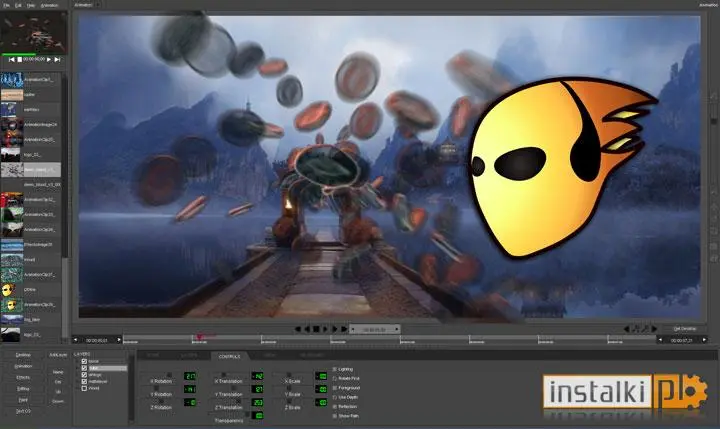Image resolution: width=720 pixels, height=429 pixels.
Task: Click the X Rotation slider handle
Action: coord(169,375)
